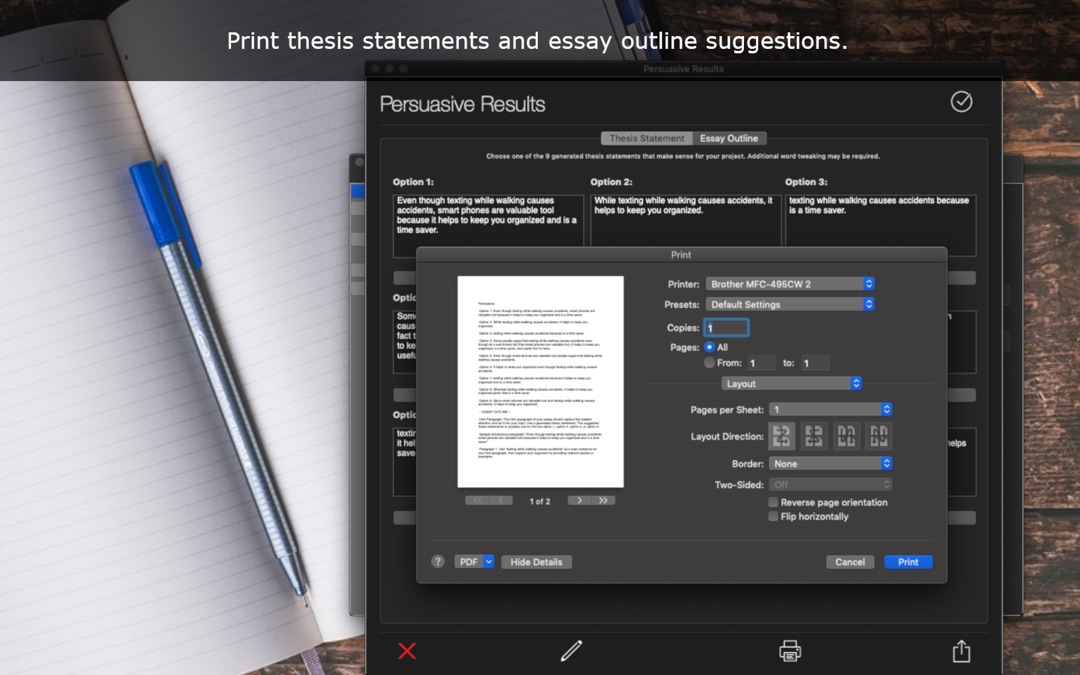Click the print preview page thumbnail
The image size is (1080, 675).
pyautogui.click(x=541, y=382)
